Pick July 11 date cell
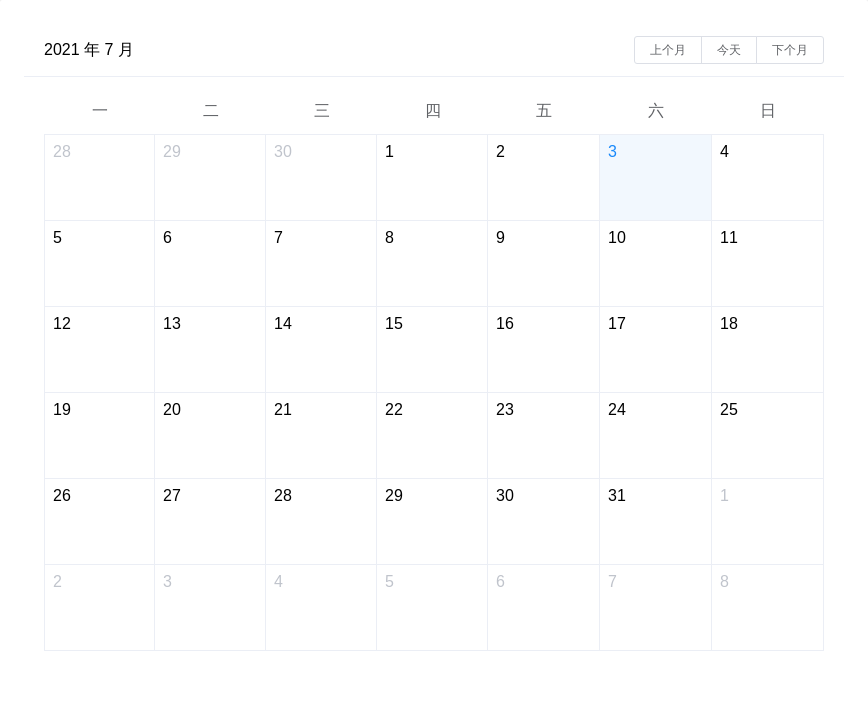Screen dimensions: 868x710 (767, 263)
